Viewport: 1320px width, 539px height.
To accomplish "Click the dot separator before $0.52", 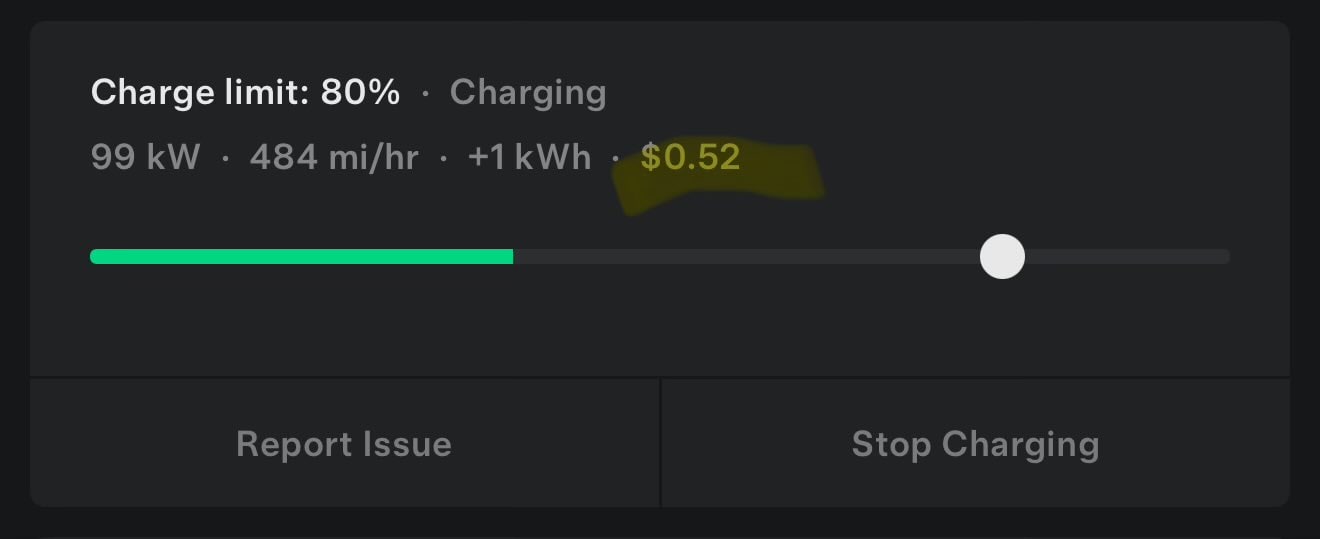I will pyautogui.click(x=616, y=158).
